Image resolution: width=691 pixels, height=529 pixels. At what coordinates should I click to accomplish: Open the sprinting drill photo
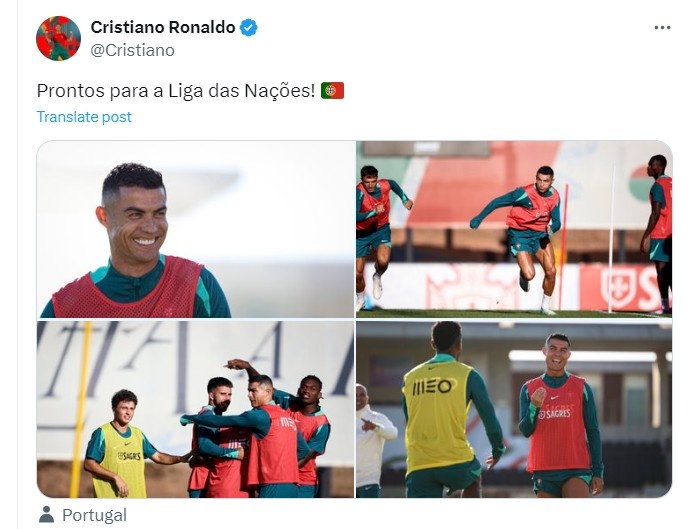click(x=514, y=229)
